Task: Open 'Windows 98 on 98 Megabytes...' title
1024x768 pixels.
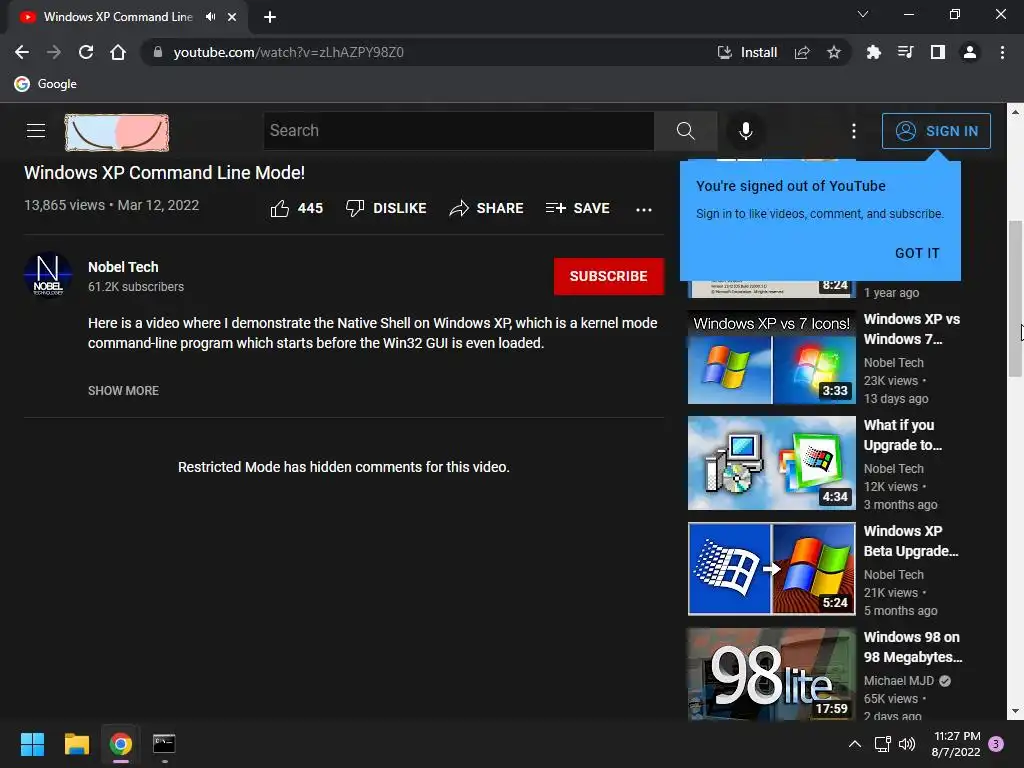Action: [913, 647]
